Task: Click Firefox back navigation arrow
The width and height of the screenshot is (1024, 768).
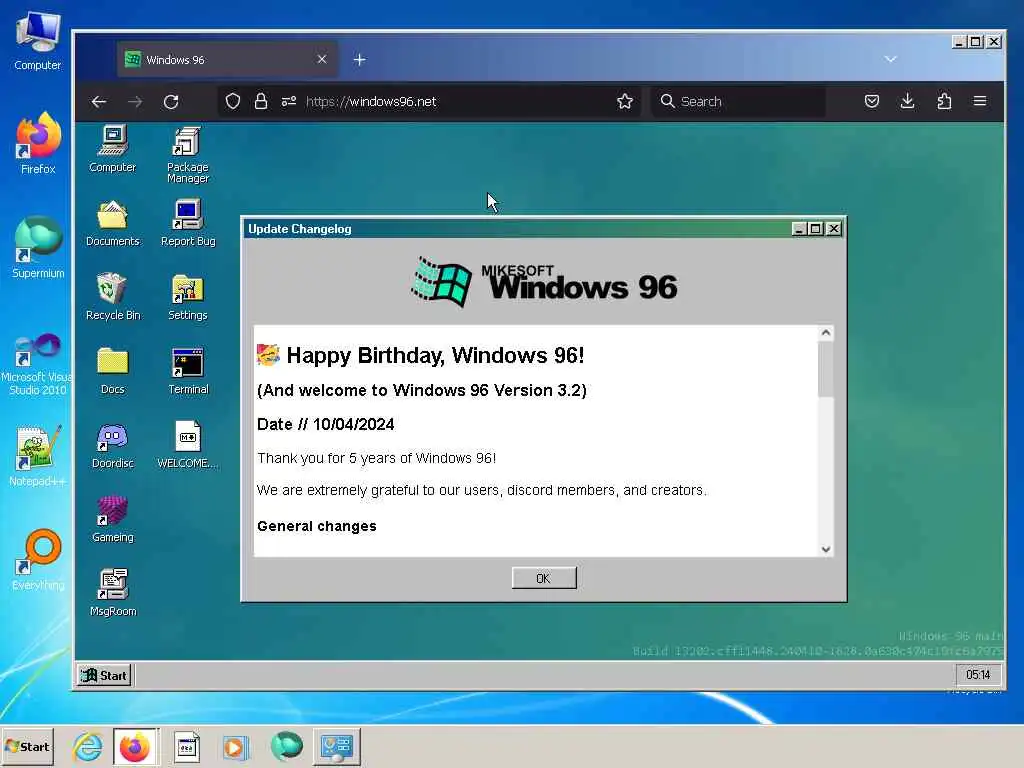Action: [x=99, y=101]
